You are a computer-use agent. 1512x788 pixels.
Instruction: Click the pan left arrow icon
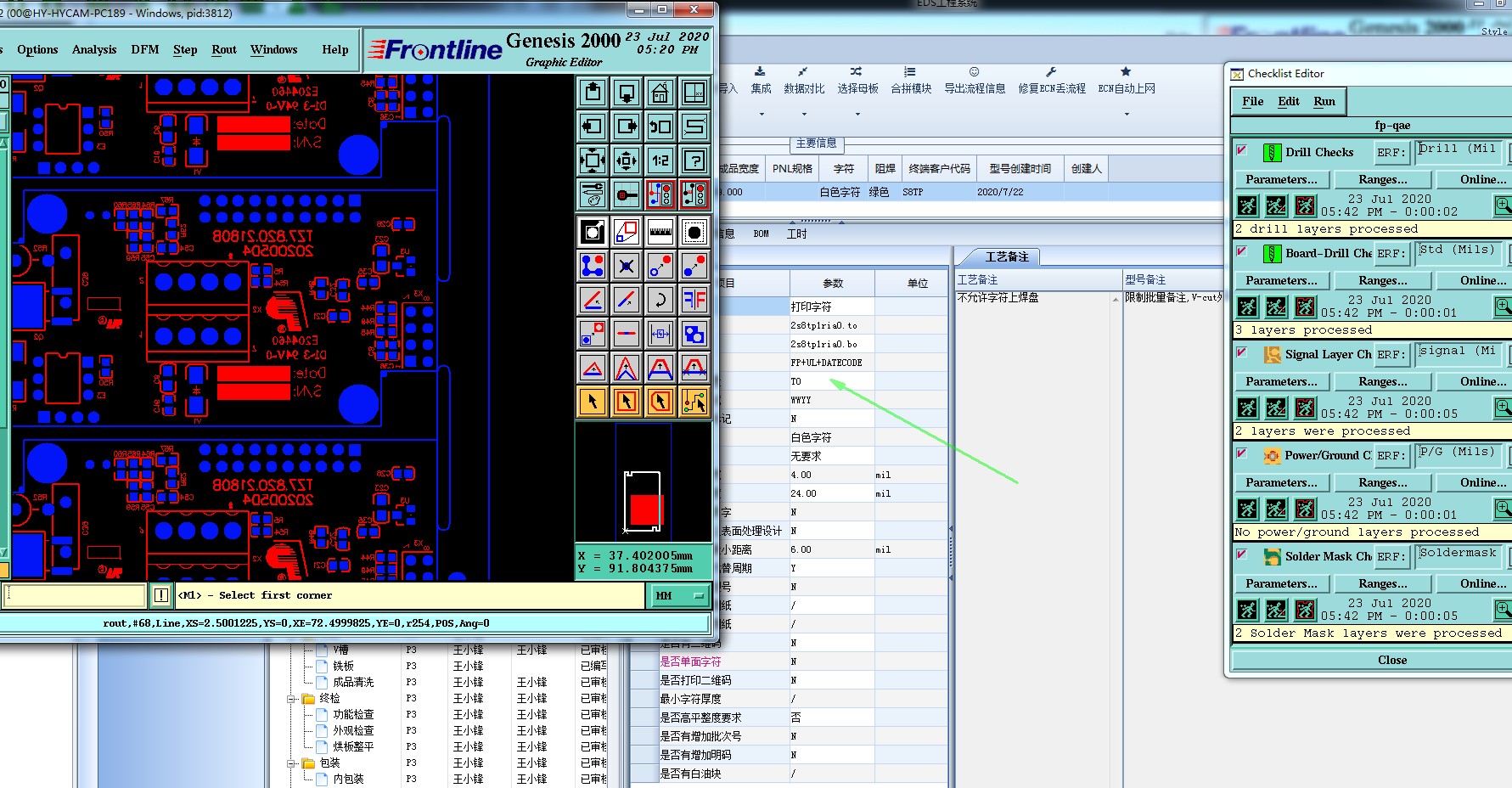pyautogui.click(x=593, y=127)
